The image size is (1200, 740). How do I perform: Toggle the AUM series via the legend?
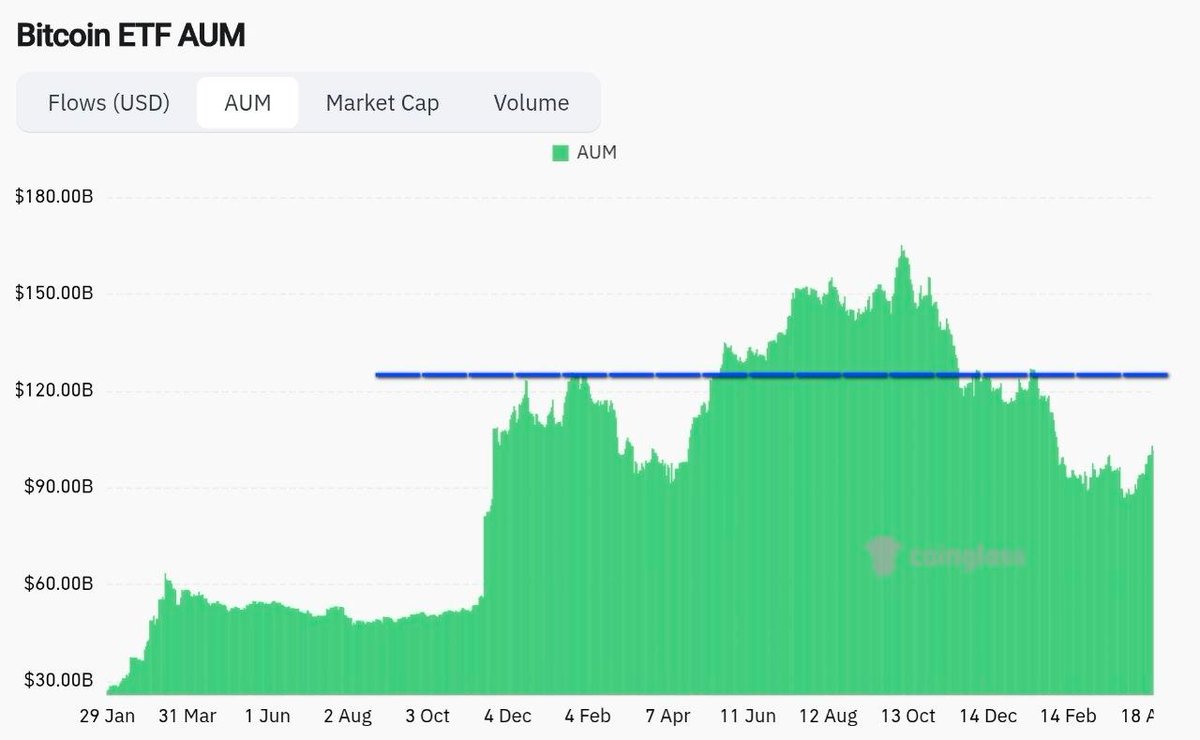click(x=585, y=152)
